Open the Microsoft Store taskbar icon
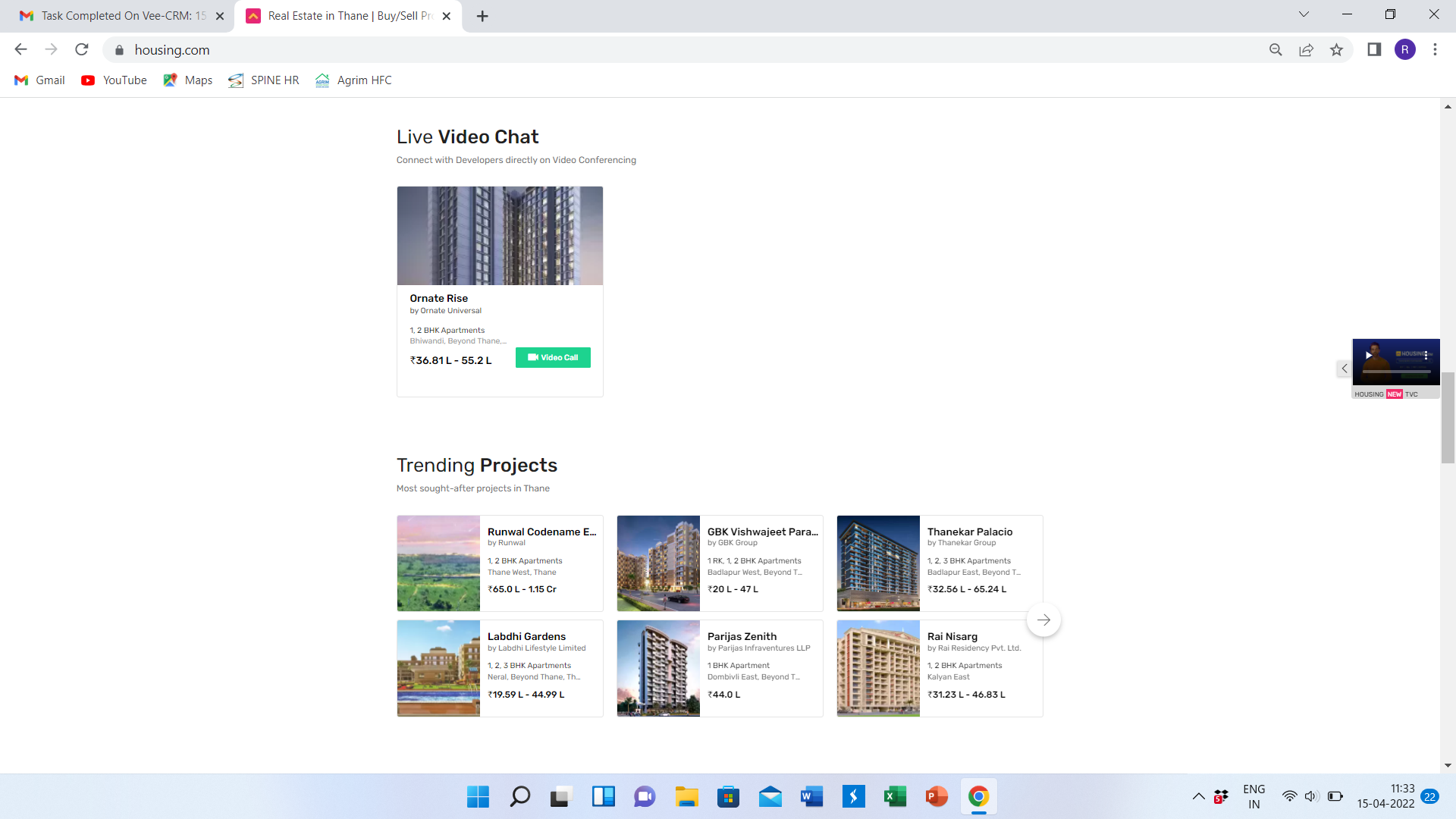 point(728,797)
